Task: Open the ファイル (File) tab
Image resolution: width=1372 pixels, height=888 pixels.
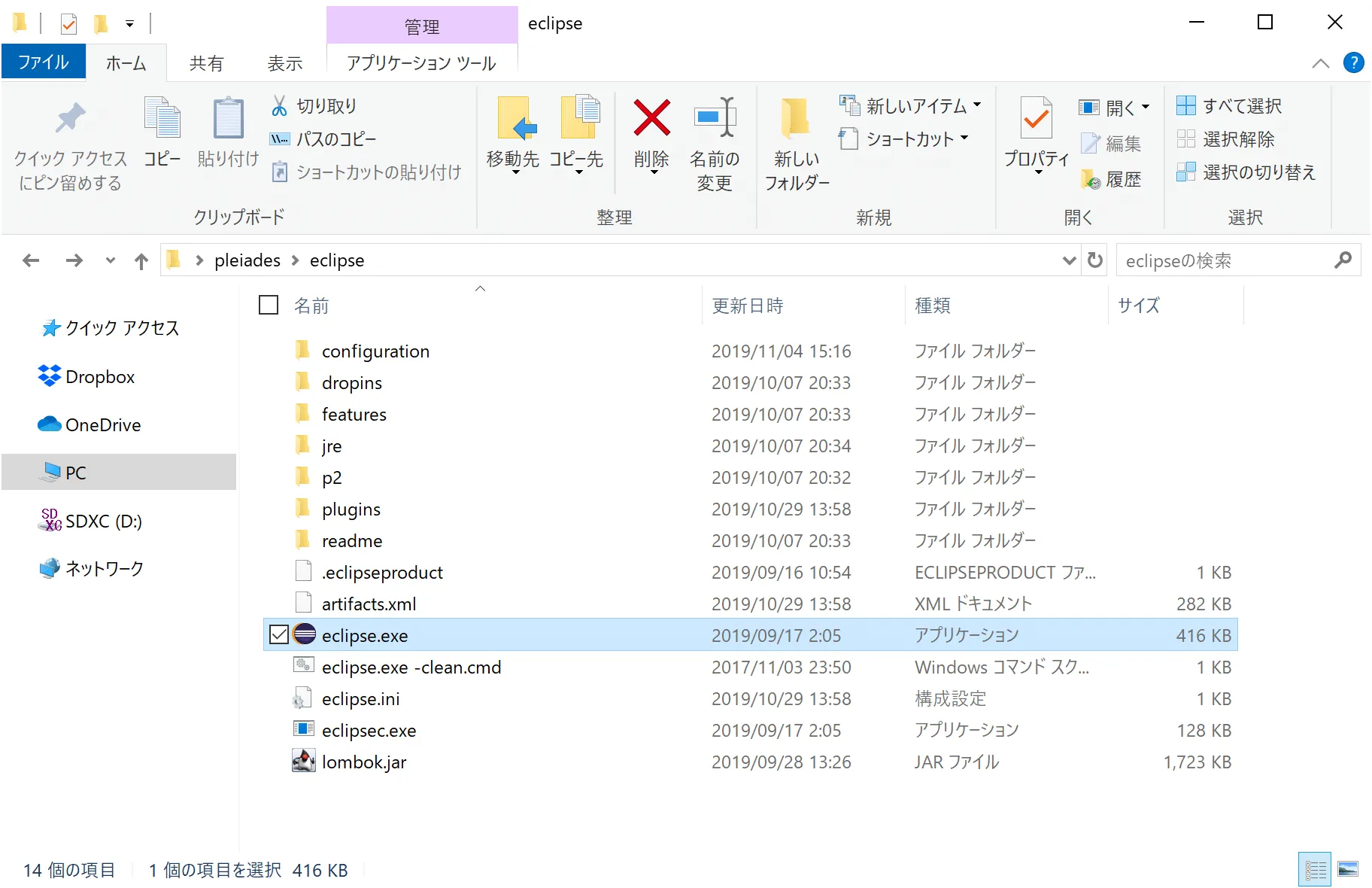Action: [x=43, y=62]
